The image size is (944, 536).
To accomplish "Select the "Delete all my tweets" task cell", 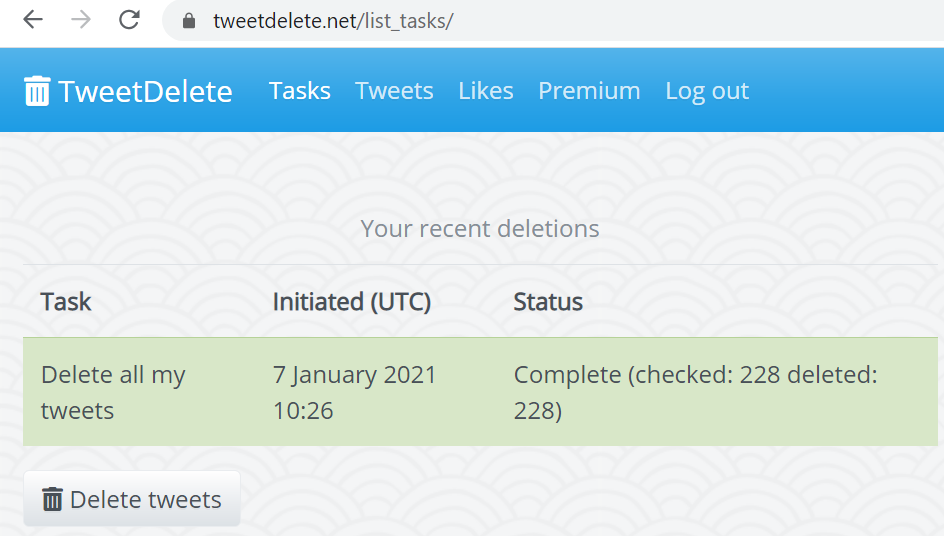I will pos(113,393).
